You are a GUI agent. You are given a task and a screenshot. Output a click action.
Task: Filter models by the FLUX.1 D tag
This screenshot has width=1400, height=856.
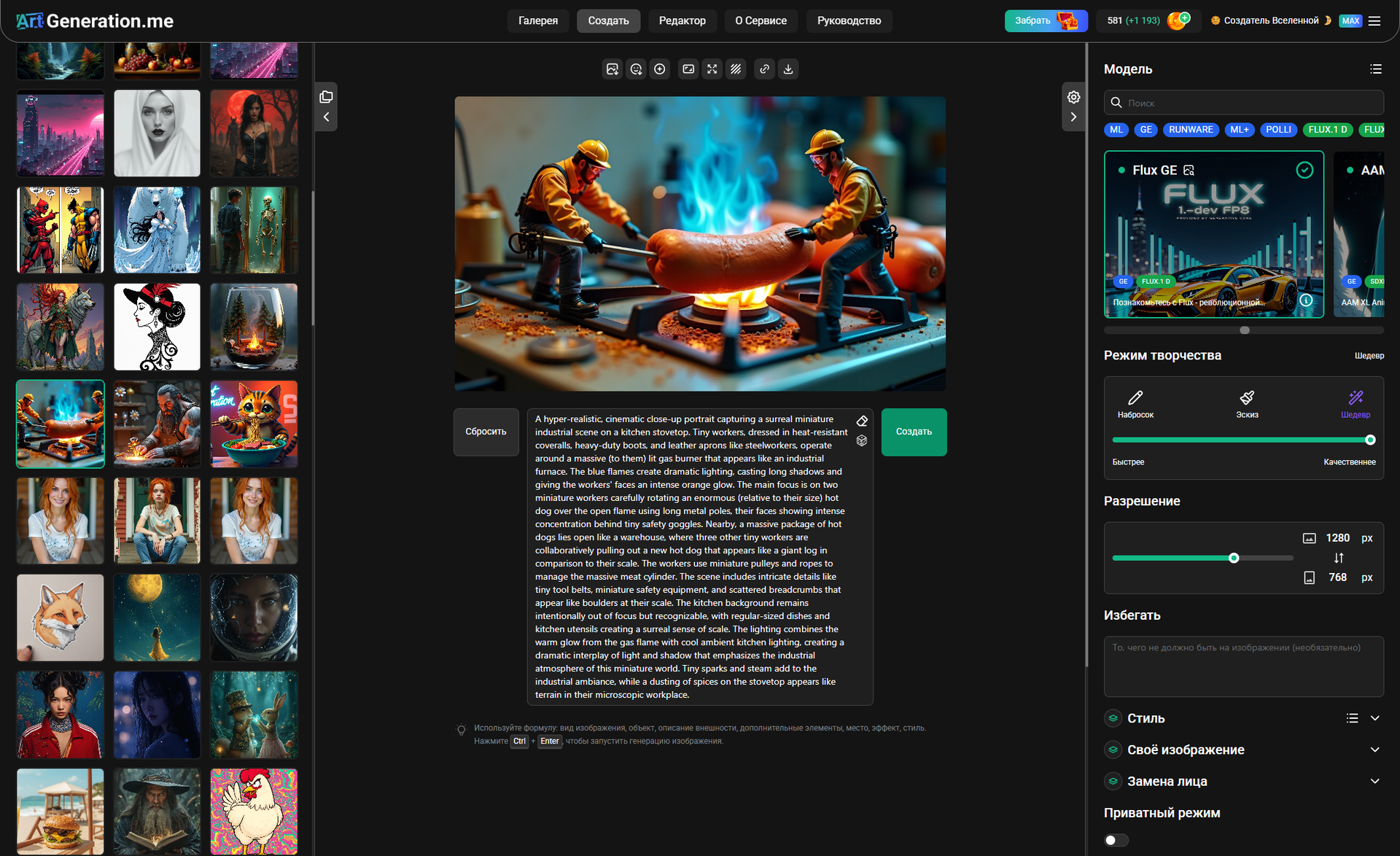click(1328, 130)
